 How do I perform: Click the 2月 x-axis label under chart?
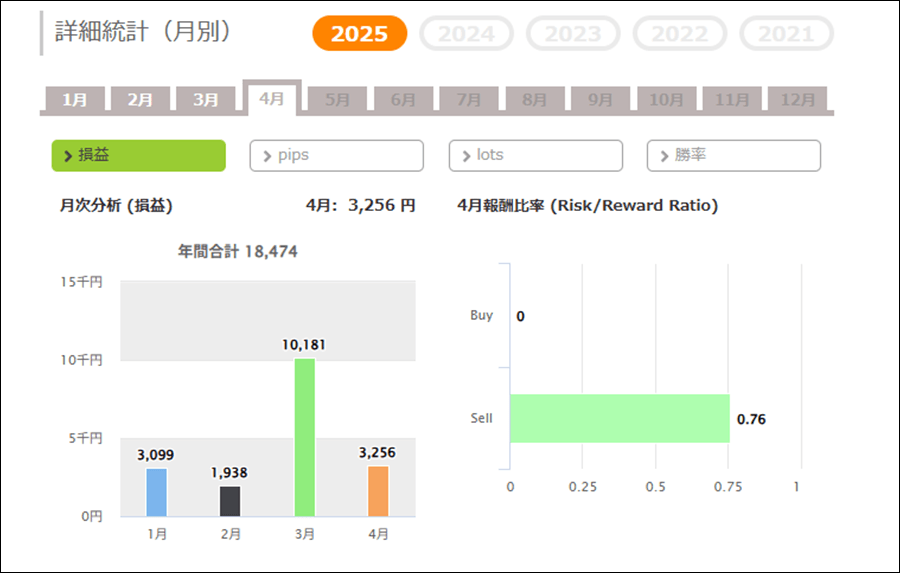point(231,534)
